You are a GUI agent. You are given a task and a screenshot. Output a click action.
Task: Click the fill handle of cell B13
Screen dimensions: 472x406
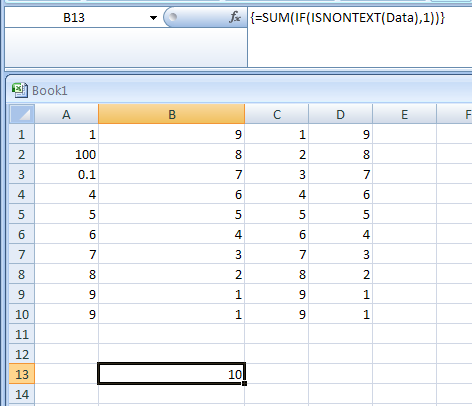245,384
